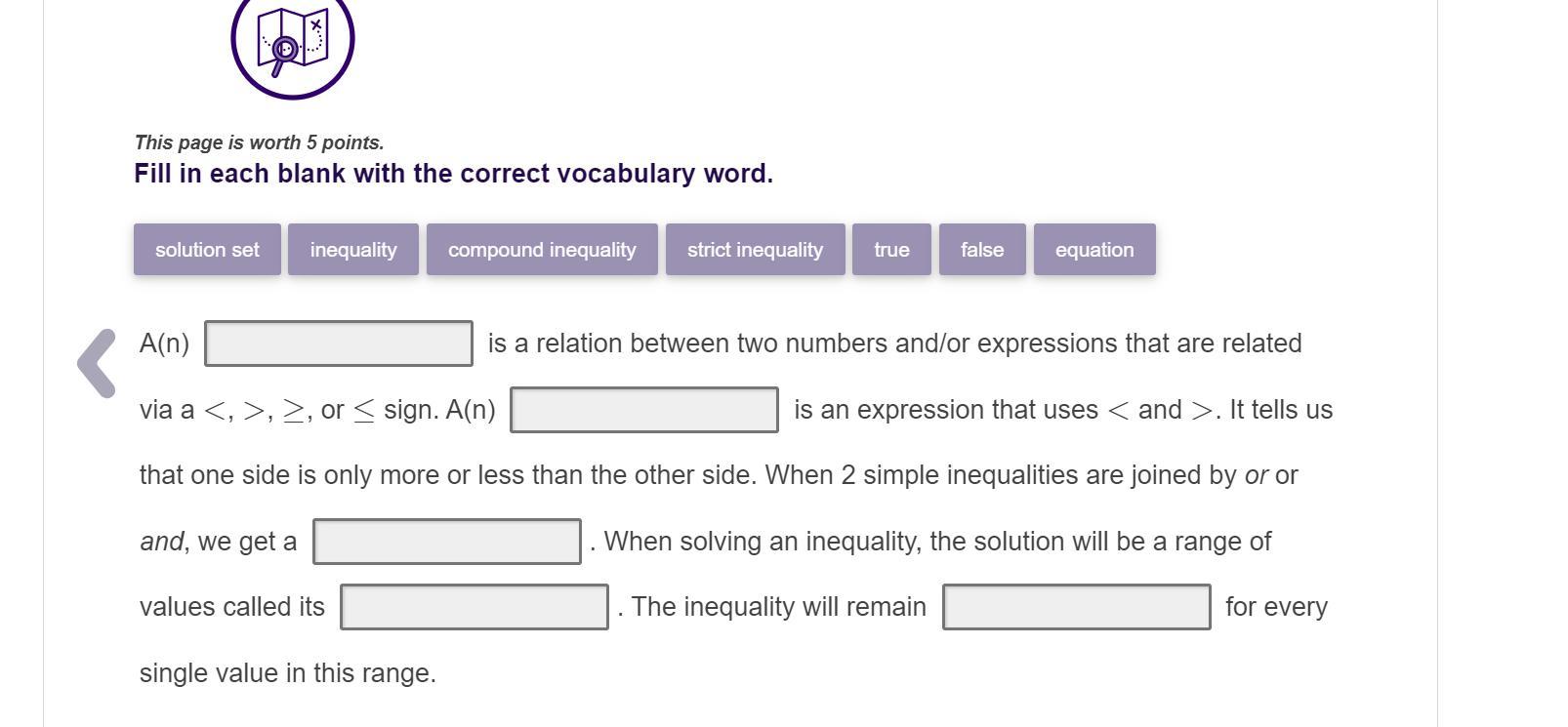Click the 'When solving an inequality' sentence
This screenshot has width=1568, height=727.
[937, 542]
